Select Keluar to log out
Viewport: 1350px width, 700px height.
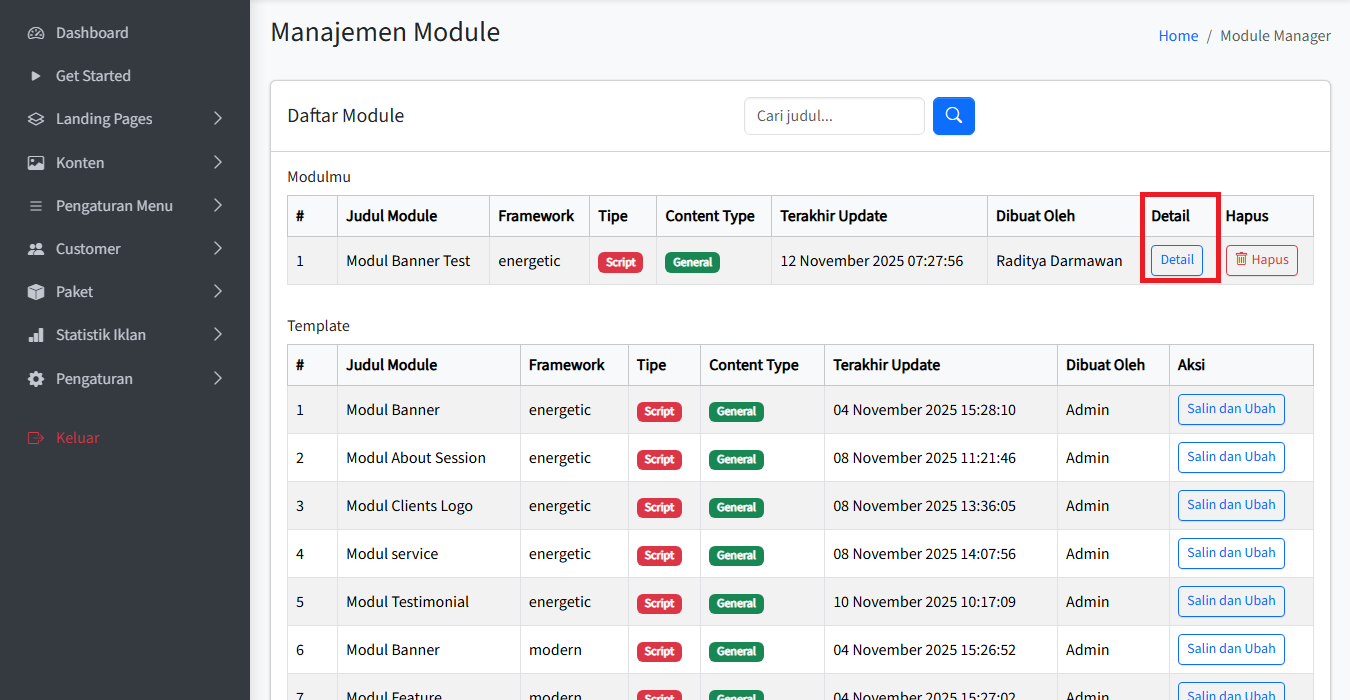[77, 438]
